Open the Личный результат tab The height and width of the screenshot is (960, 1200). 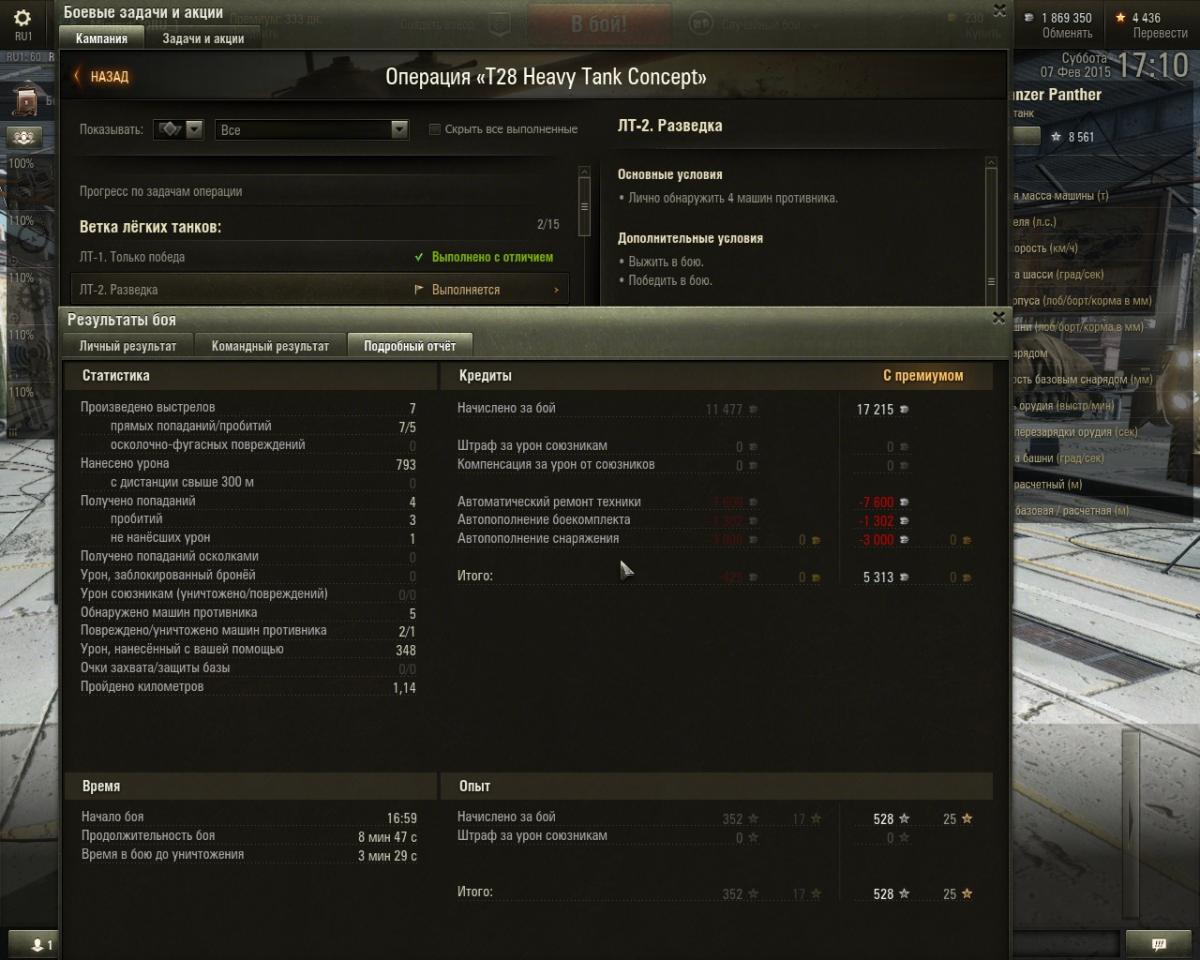pyautogui.click(x=128, y=346)
